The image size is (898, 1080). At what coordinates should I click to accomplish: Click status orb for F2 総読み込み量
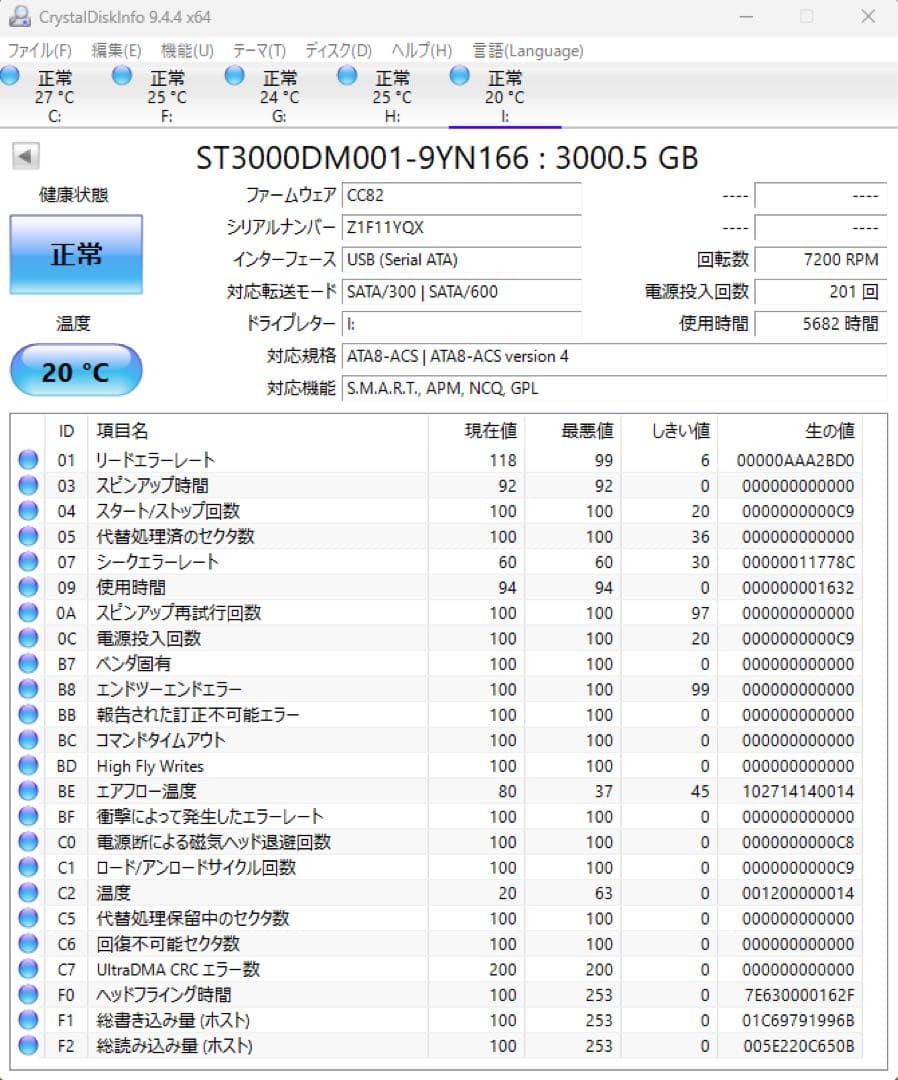click(28, 1046)
